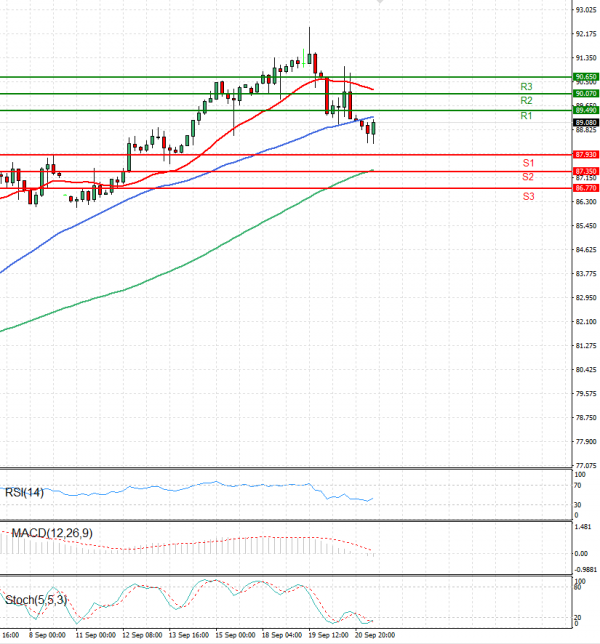The height and width of the screenshot is (644, 600).
Task: Click the 82.950 price axis value
Action: click(x=586, y=297)
